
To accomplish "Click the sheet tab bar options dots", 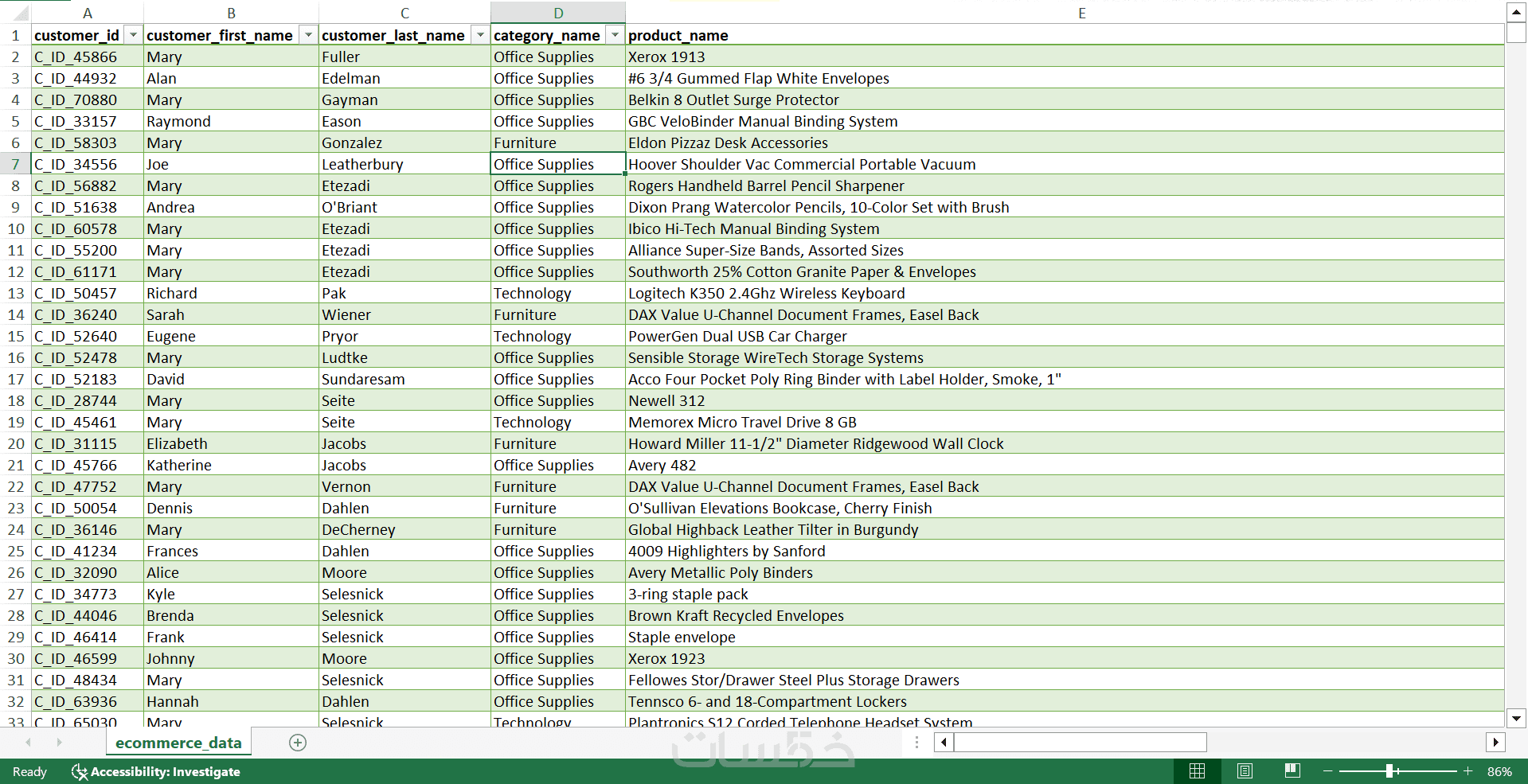I will (x=916, y=742).
